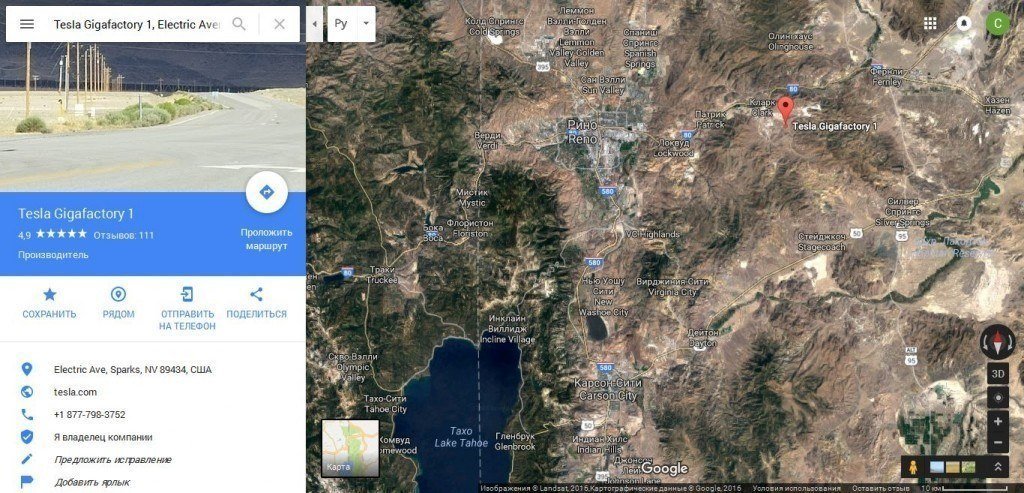
Task: Expand the imagery strip chevron
Action: (x=997, y=467)
